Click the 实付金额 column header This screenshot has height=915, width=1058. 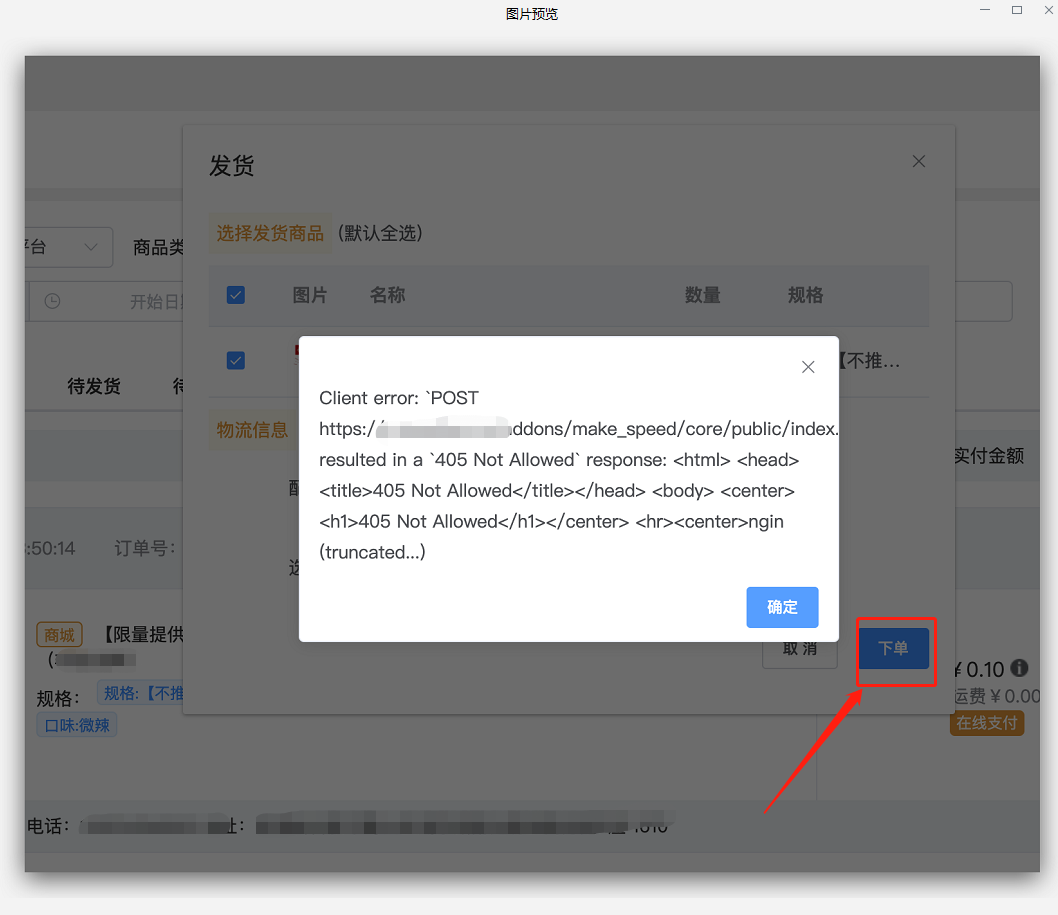coord(989,455)
